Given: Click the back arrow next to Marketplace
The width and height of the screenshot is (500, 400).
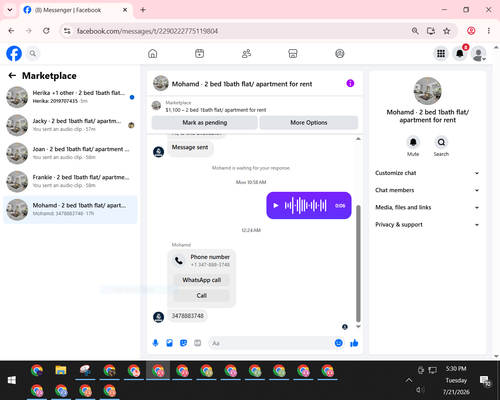Looking at the screenshot, I should point(12,76).
